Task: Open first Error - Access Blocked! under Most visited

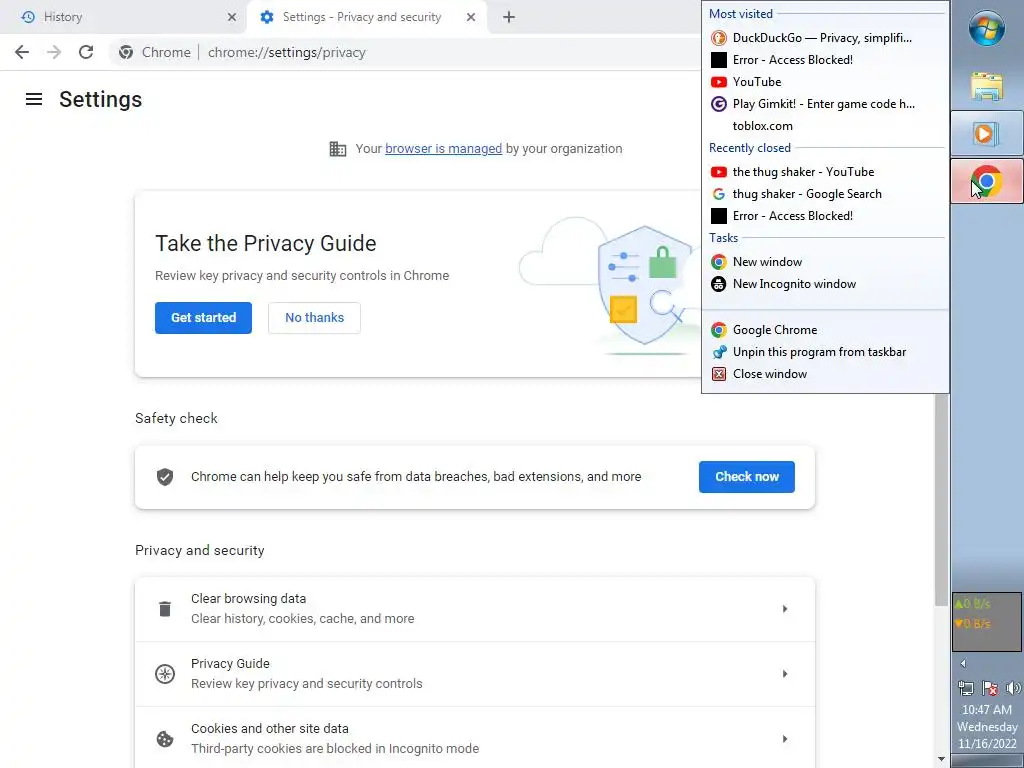Action: [825, 60]
